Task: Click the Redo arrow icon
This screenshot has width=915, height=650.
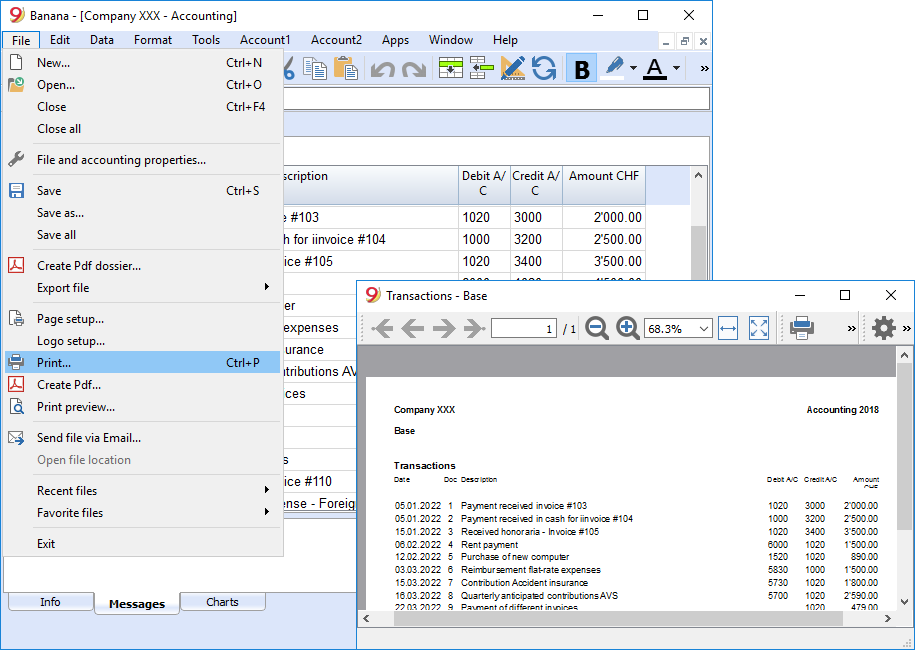Action: coord(414,69)
